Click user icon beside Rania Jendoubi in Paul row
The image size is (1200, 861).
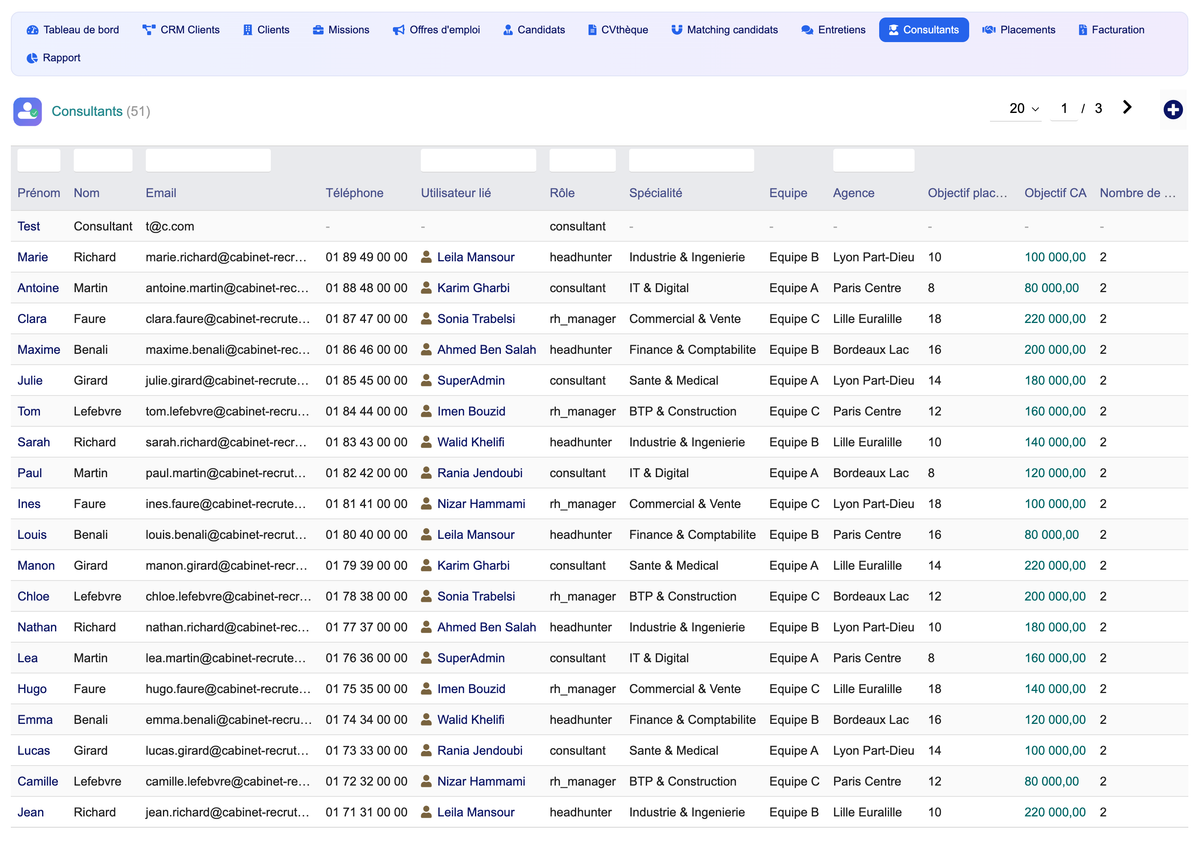point(427,473)
